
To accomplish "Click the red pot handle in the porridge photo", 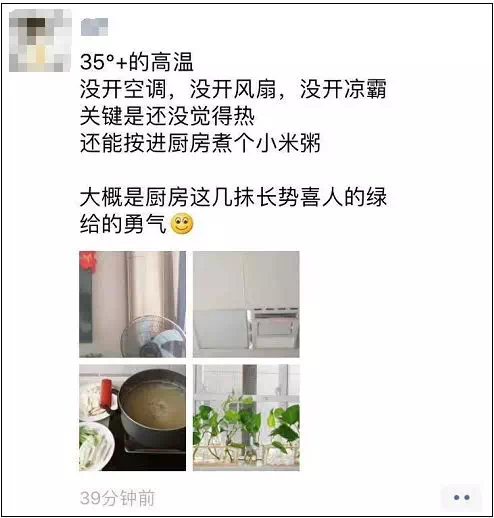I will pos(106,394).
